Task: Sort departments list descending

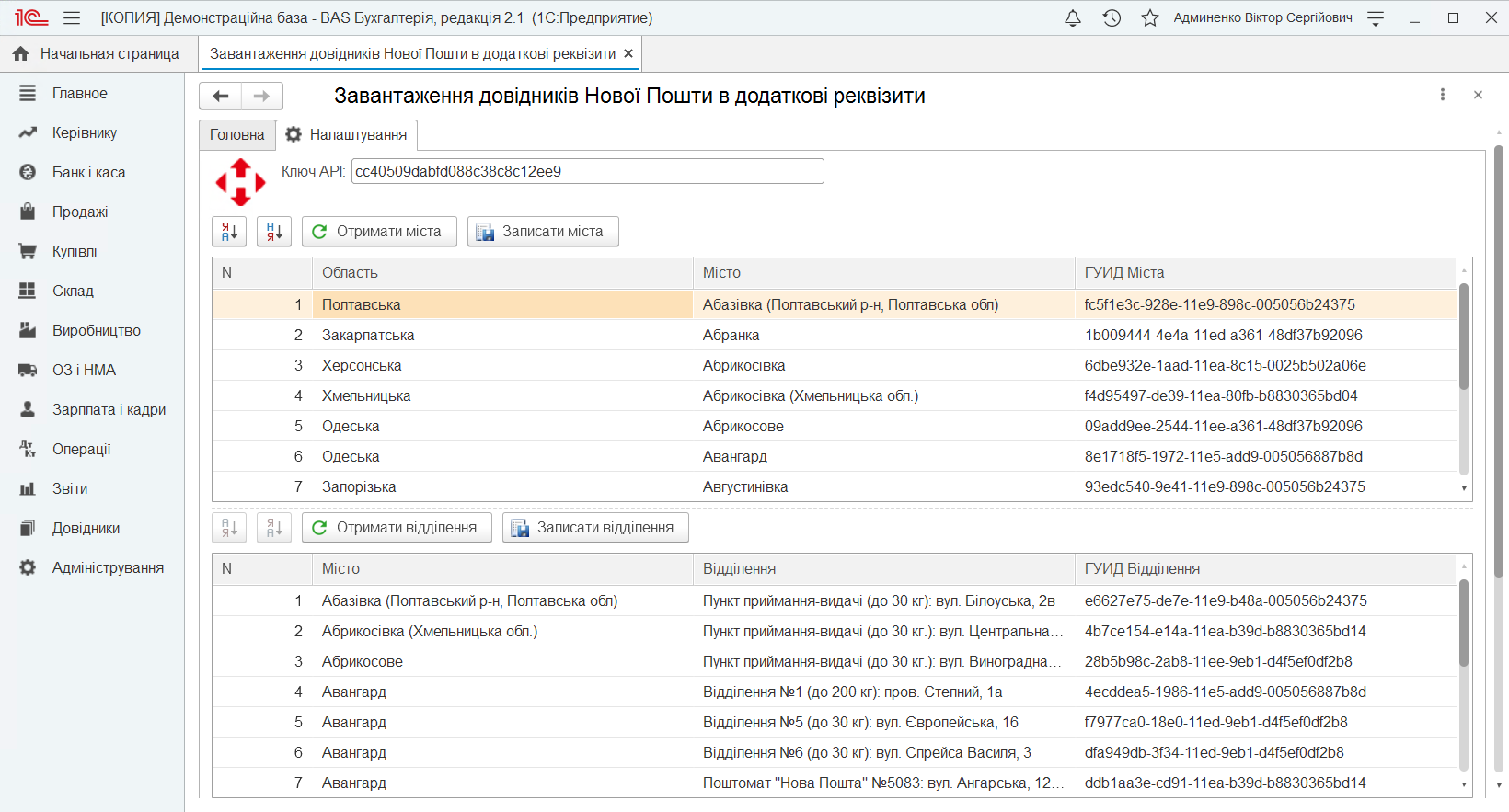Action: 274,528
